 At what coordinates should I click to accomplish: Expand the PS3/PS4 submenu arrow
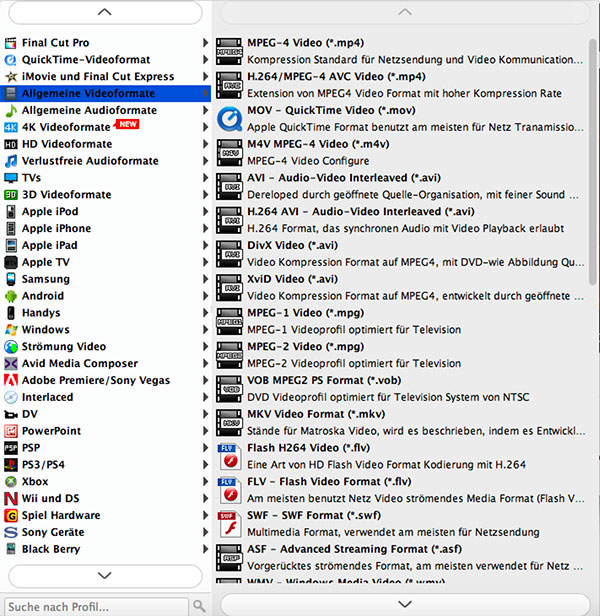[205, 465]
